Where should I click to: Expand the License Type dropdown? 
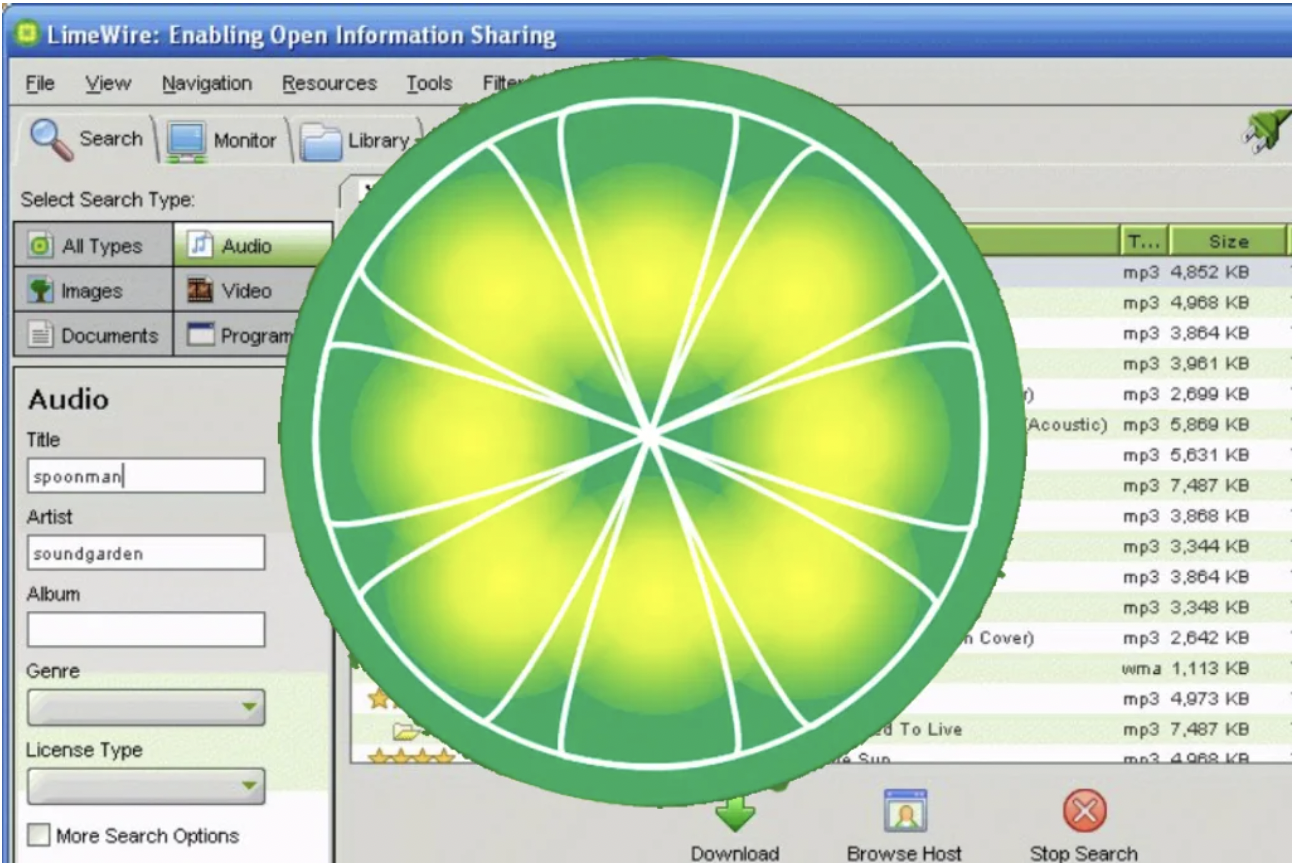(146, 786)
